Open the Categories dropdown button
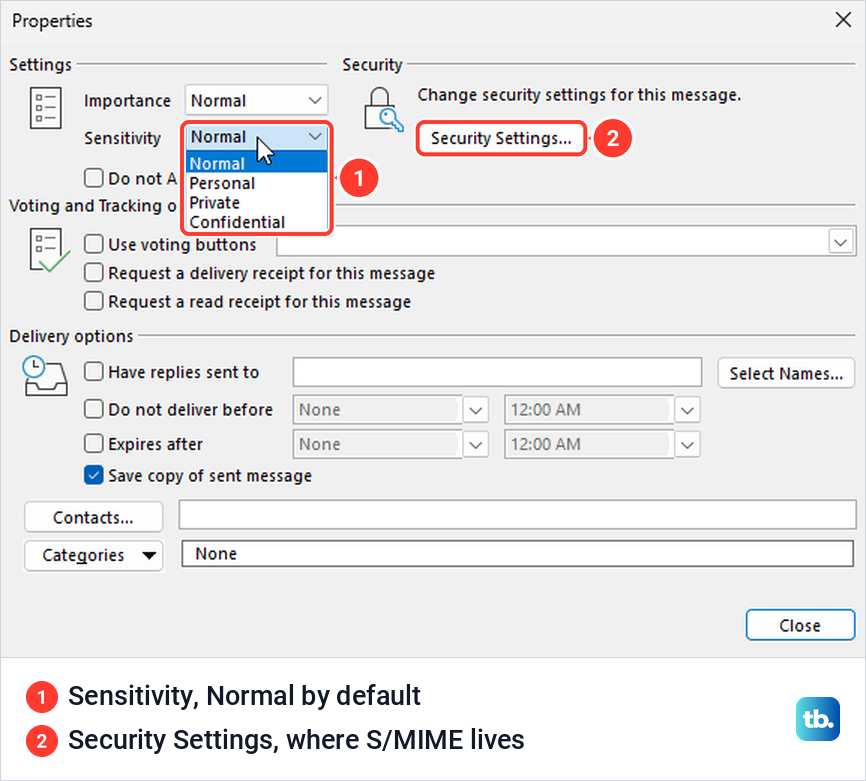Image resolution: width=866 pixels, height=781 pixels. tap(93, 555)
